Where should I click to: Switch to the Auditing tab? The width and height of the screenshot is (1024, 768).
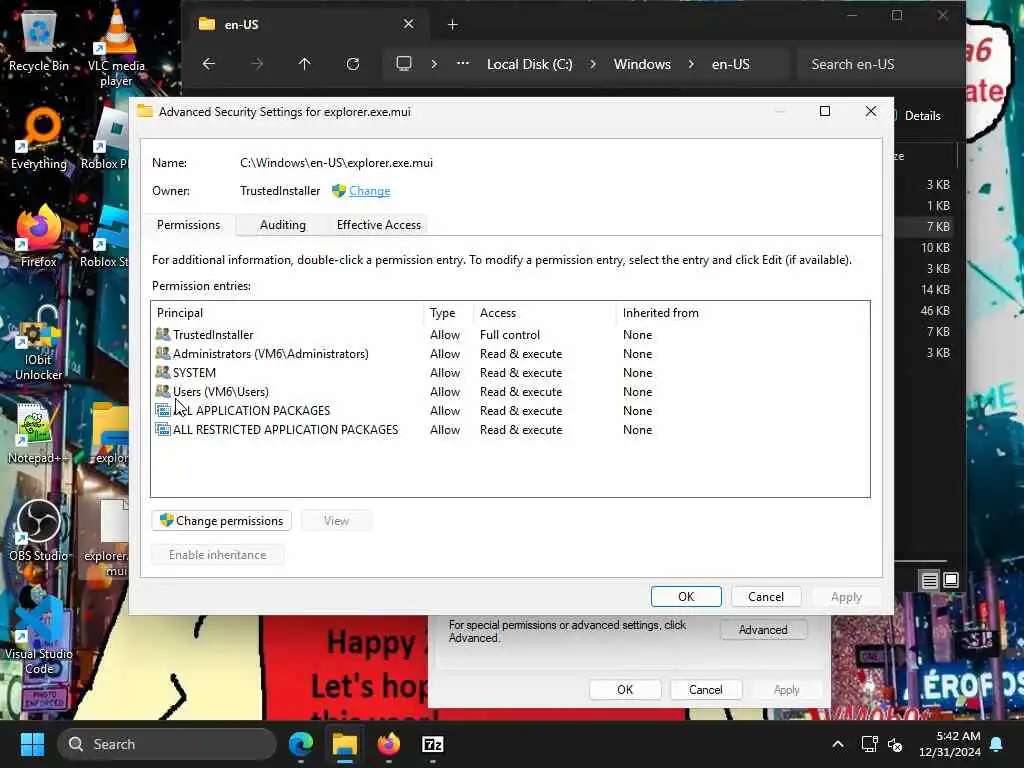pos(282,225)
